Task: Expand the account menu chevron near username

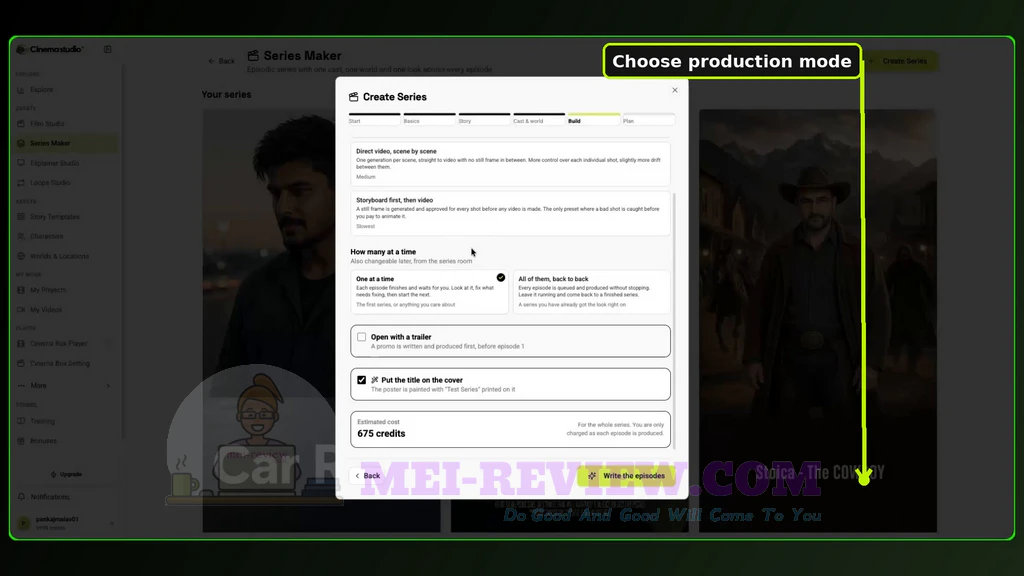Action: coord(111,523)
